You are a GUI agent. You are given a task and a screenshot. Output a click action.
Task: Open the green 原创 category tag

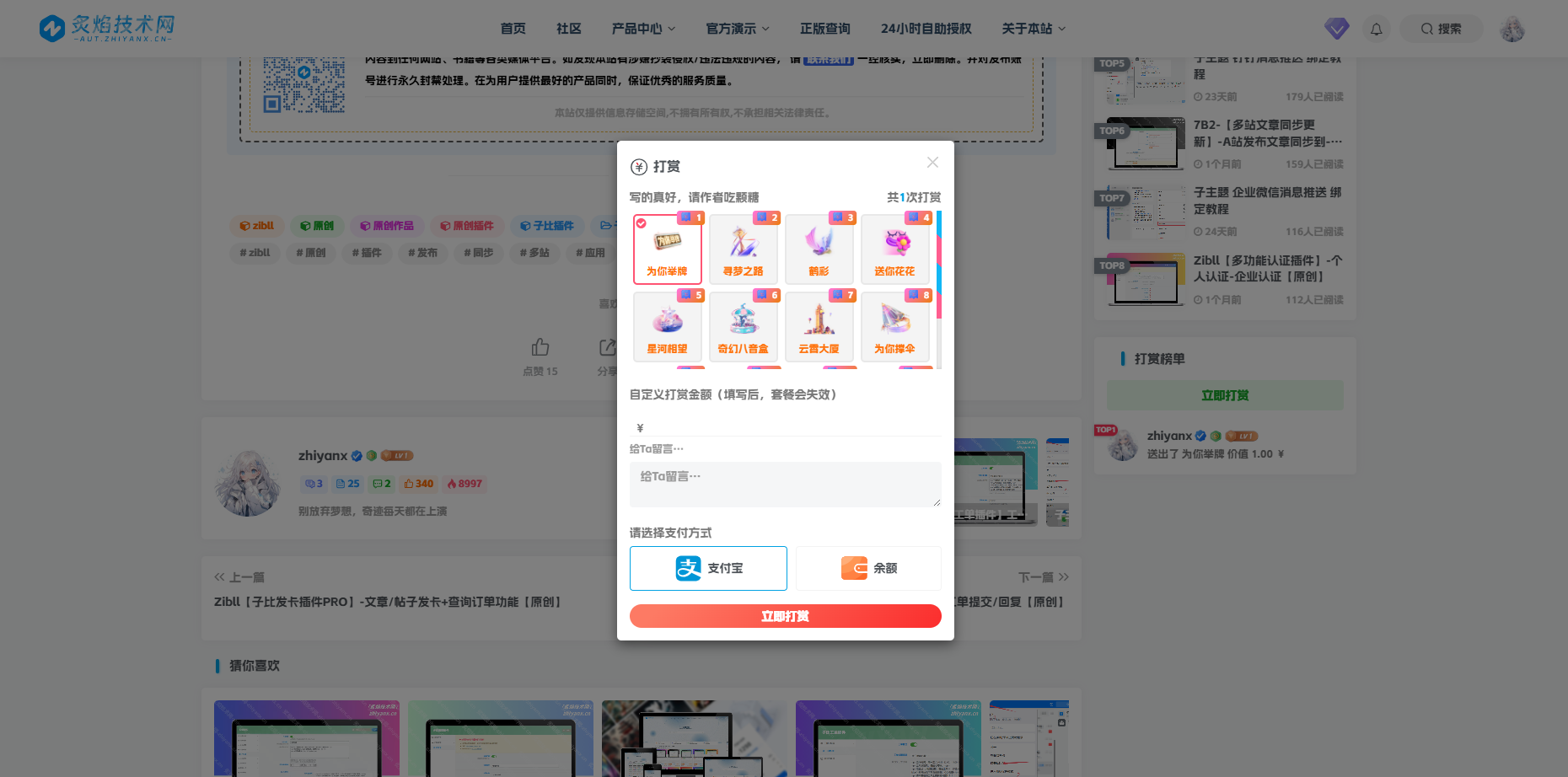(x=317, y=226)
